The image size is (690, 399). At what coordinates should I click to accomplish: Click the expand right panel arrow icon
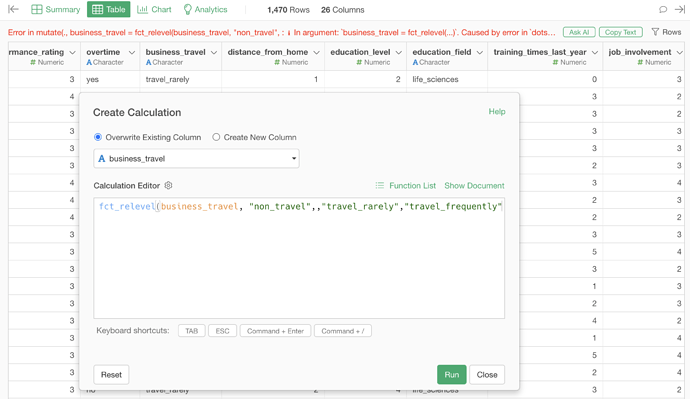tap(680, 9)
